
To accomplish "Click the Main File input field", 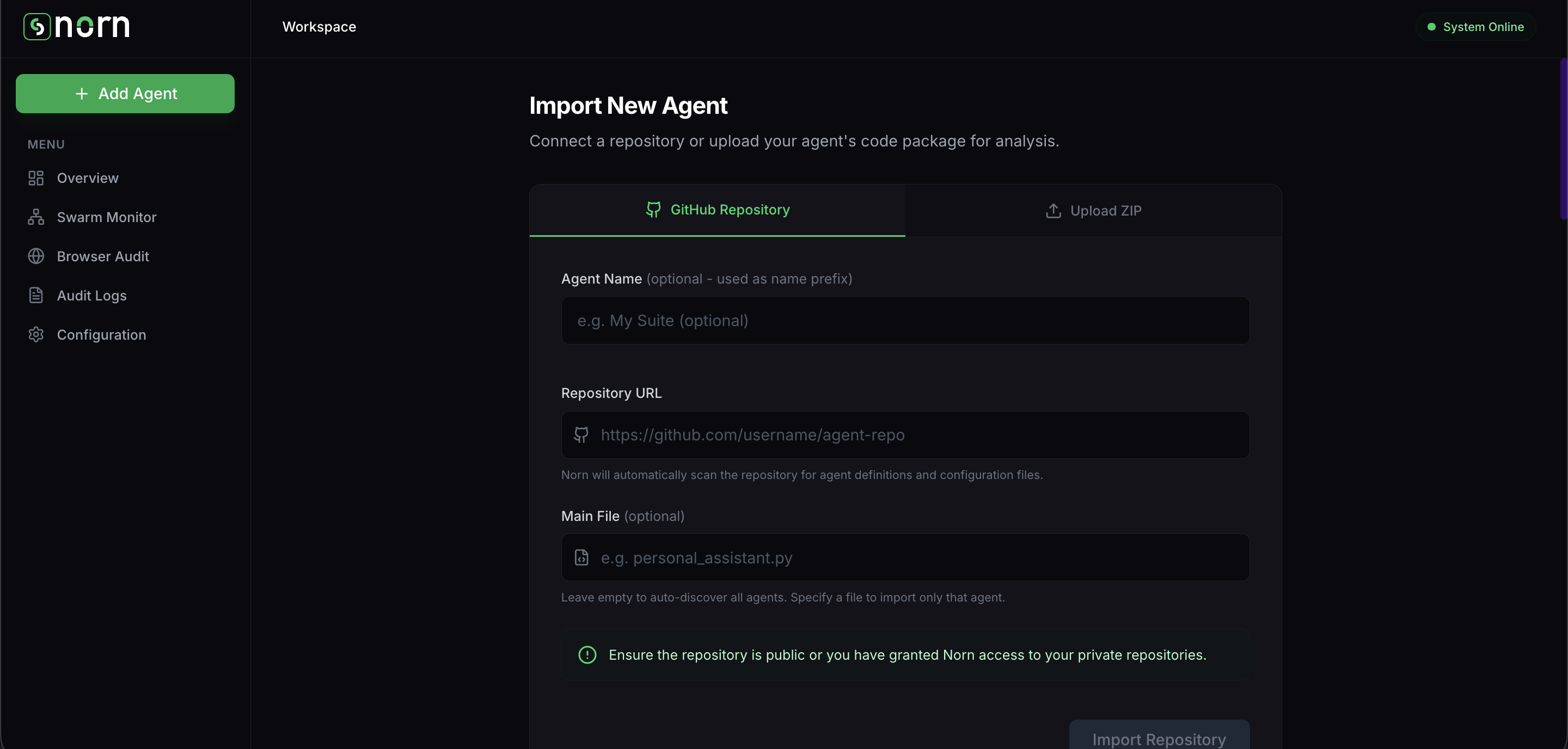I will (x=913, y=557).
